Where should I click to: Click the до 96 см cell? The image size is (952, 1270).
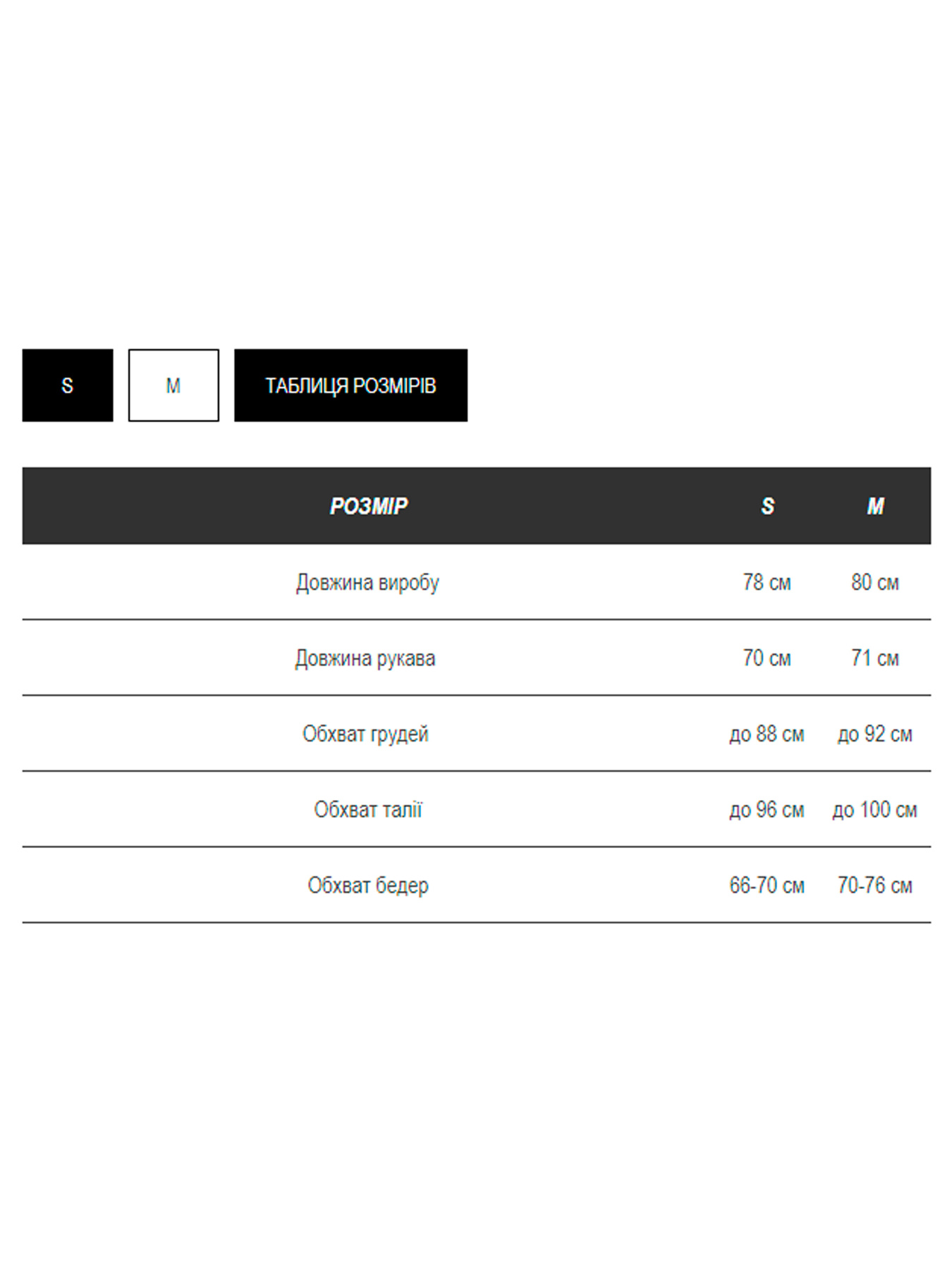click(767, 809)
